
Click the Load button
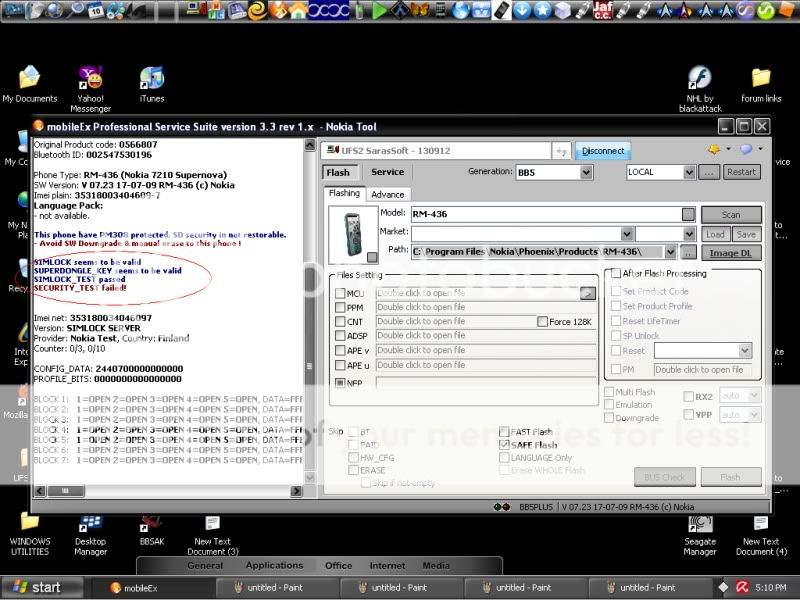pyautogui.click(x=715, y=234)
